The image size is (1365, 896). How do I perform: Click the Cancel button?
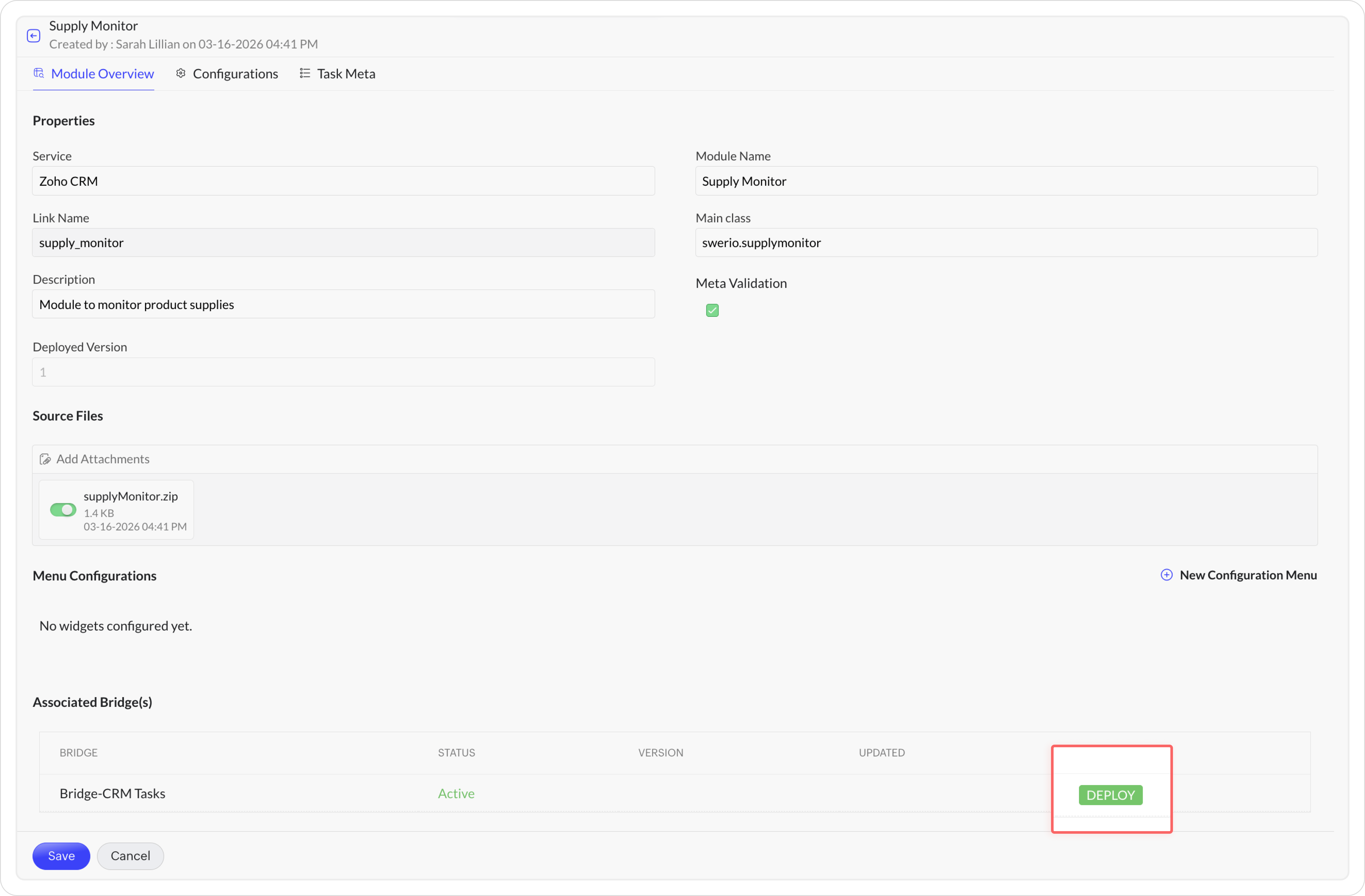[x=130, y=855]
